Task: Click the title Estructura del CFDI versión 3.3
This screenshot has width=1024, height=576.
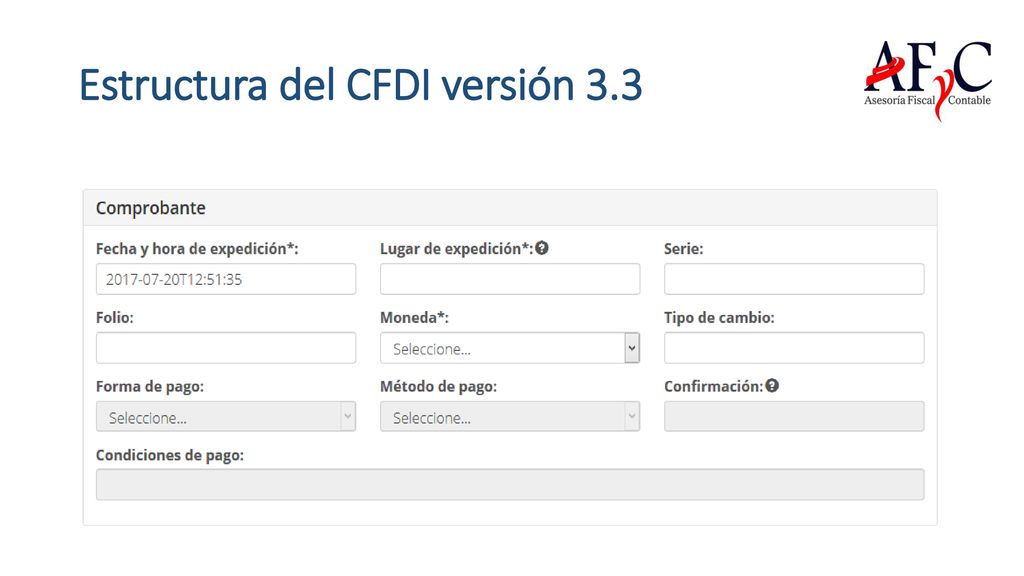Action: click(360, 85)
